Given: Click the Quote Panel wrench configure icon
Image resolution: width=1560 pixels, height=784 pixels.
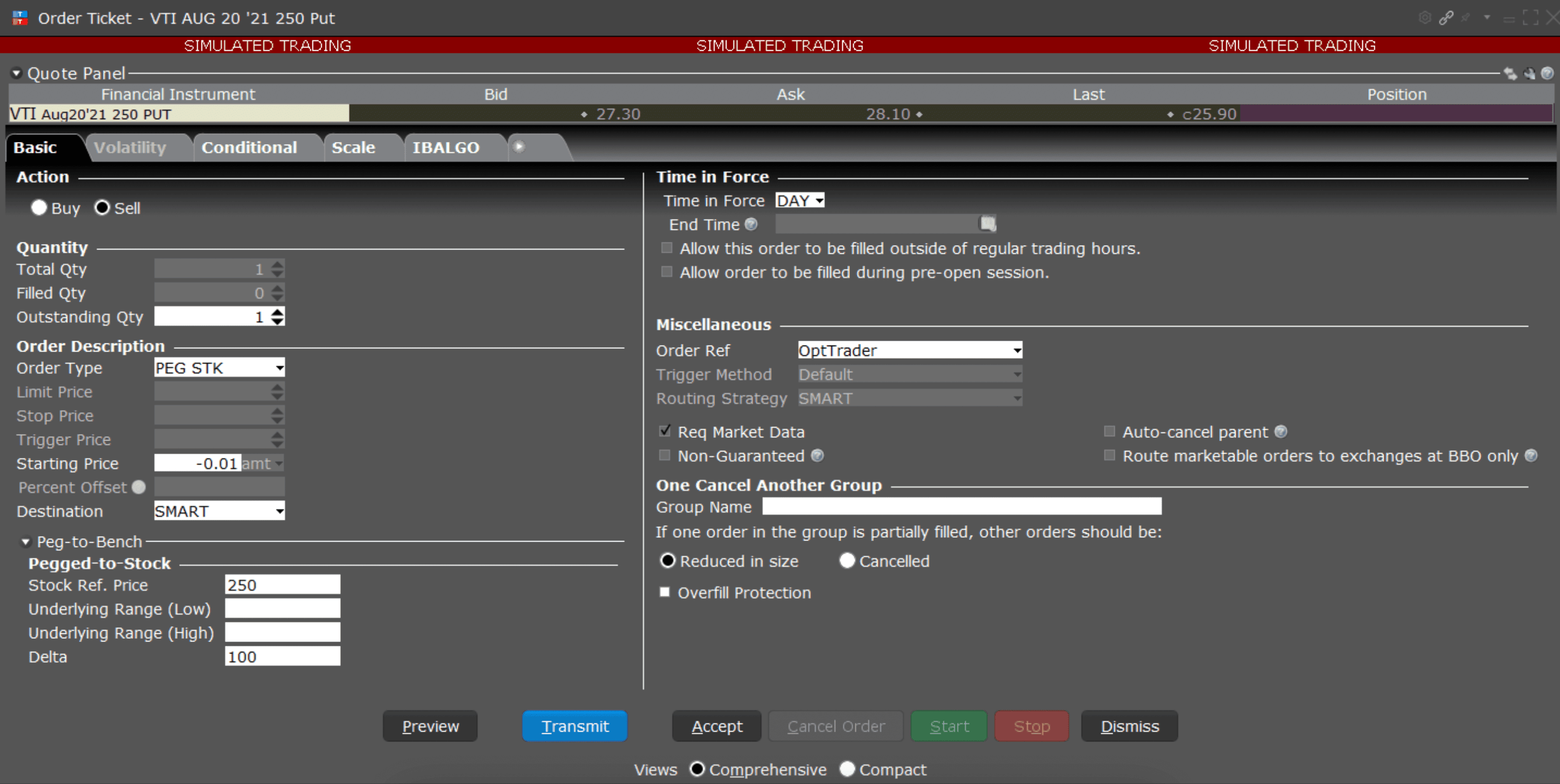Looking at the screenshot, I should [1529, 74].
